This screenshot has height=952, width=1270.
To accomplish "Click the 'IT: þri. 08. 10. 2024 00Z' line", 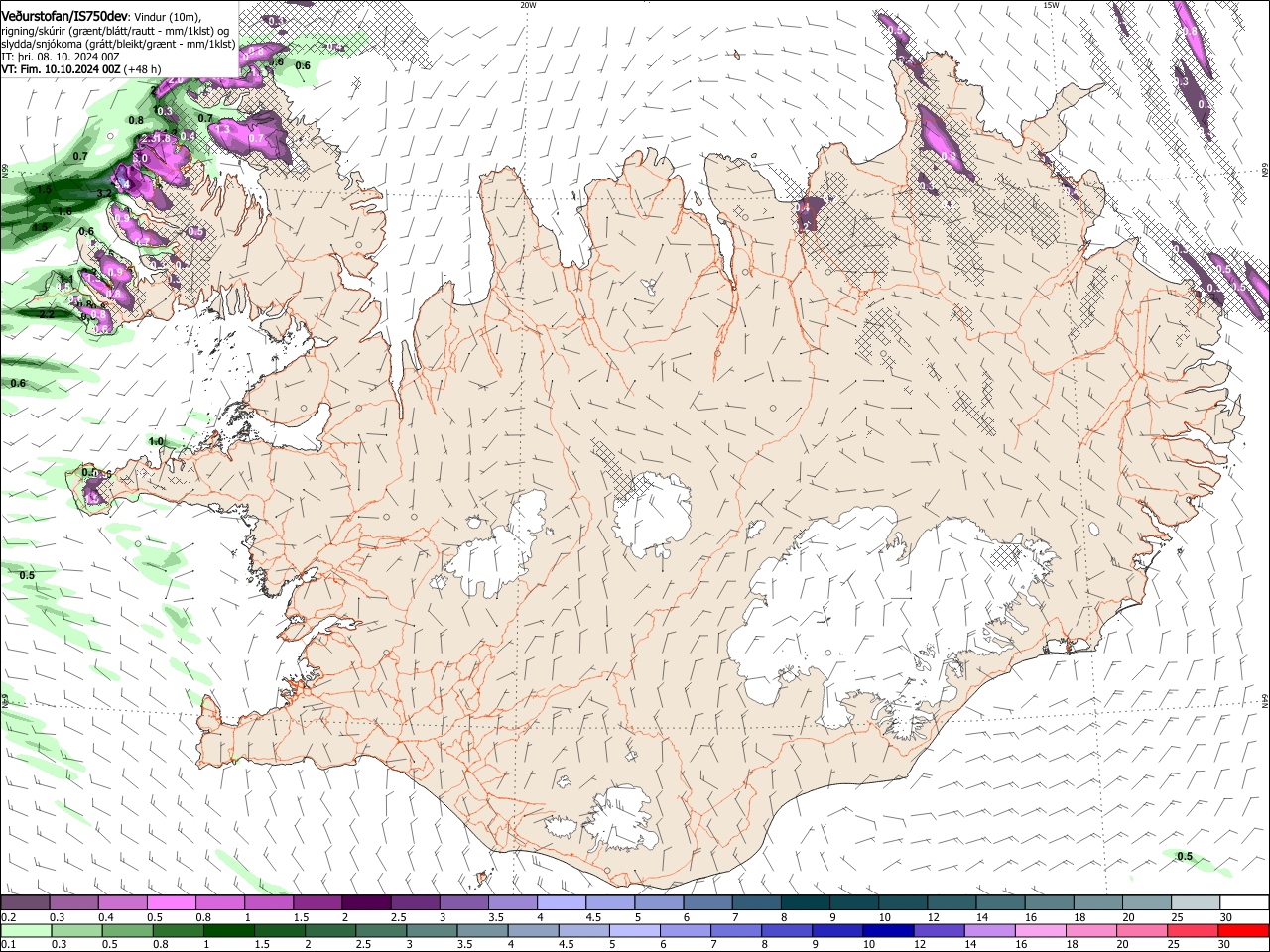I will coord(61,57).
